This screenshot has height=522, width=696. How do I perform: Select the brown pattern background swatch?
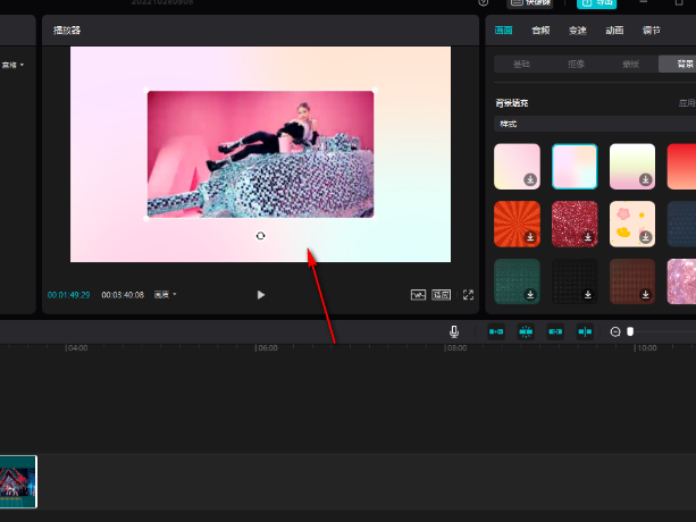(x=632, y=281)
